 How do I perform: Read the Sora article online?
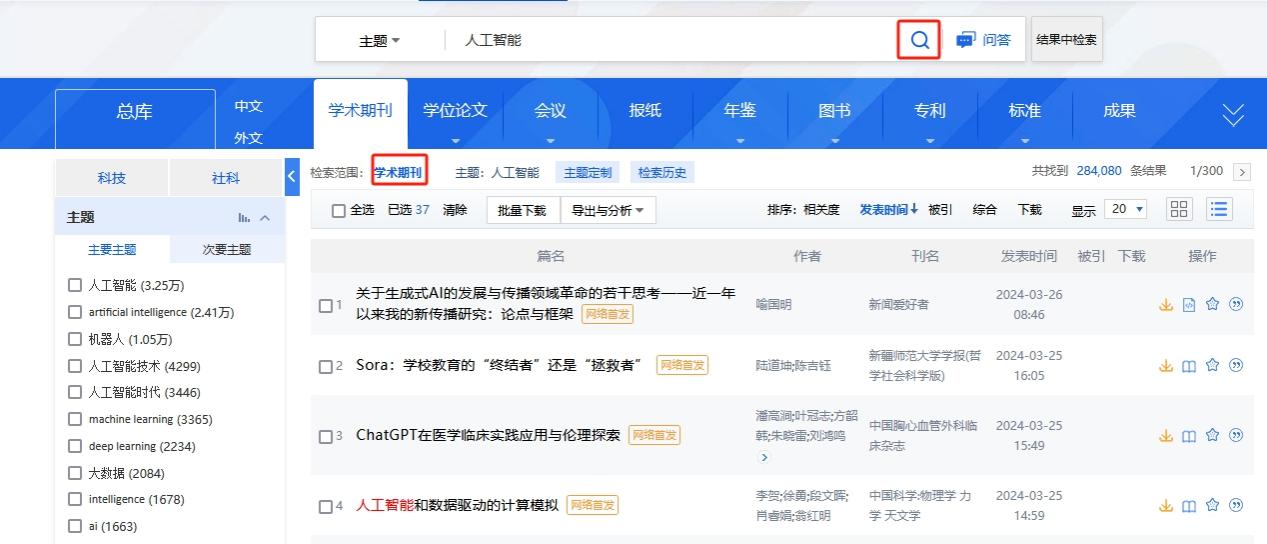coord(1189,366)
